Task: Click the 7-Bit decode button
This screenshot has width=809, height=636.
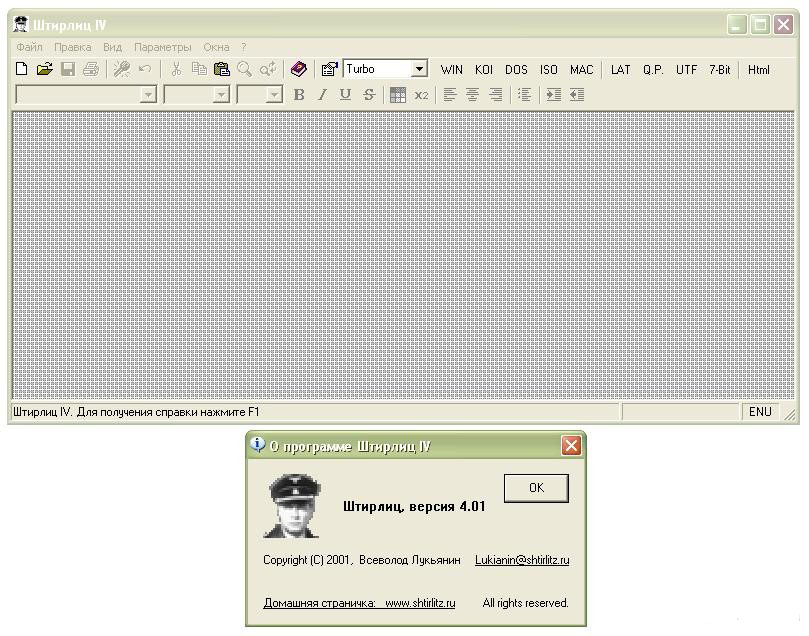Action: pyautogui.click(x=720, y=70)
